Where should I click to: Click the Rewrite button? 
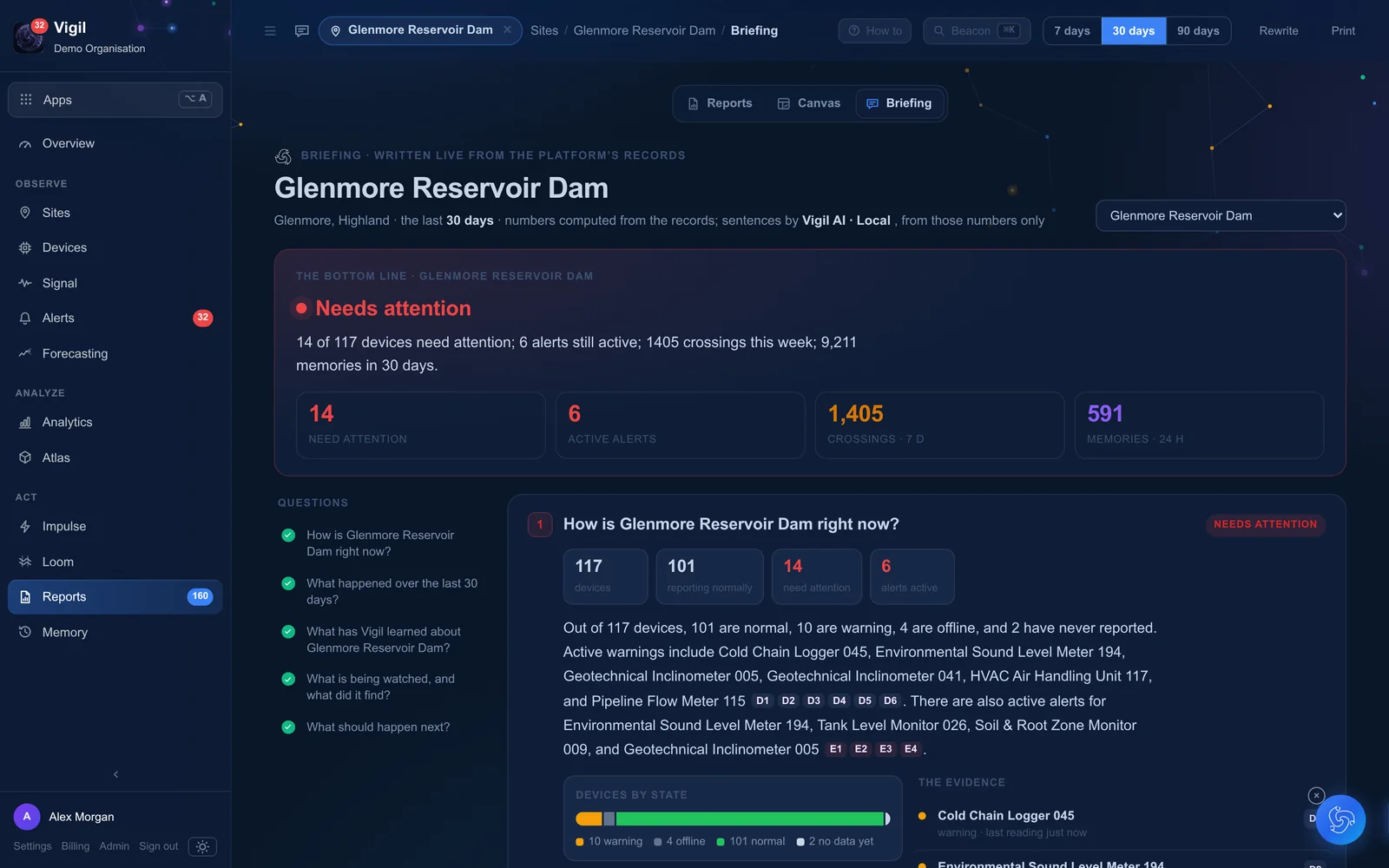pyautogui.click(x=1279, y=30)
